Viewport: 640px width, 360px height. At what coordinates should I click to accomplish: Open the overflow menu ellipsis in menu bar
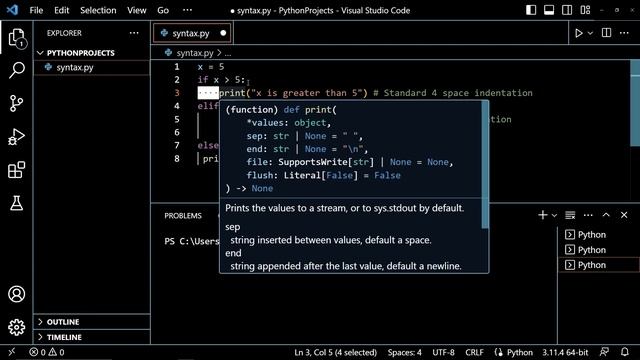coord(187,10)
